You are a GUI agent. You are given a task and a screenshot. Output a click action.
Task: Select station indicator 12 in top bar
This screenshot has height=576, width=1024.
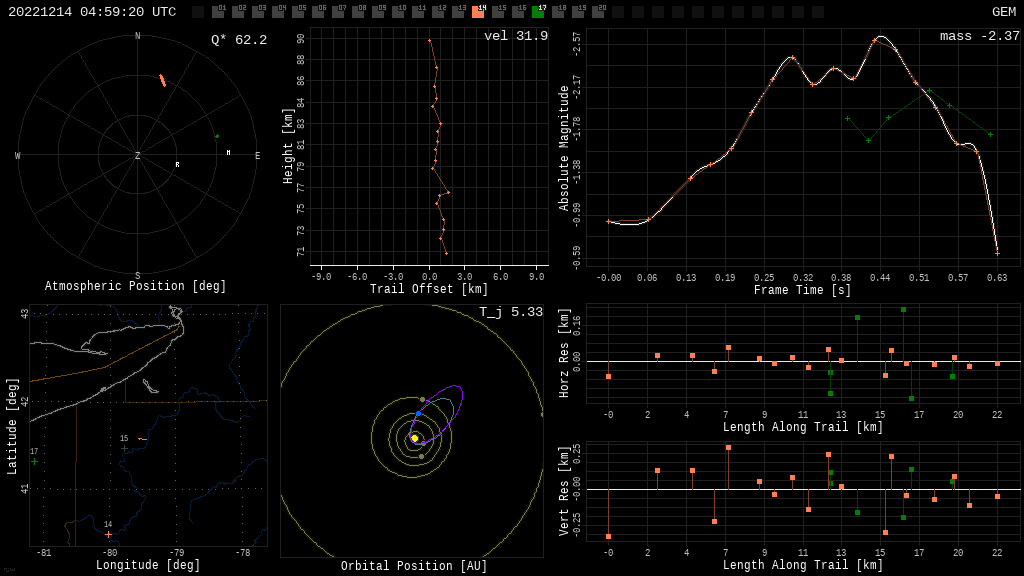(x=438, y=11)
